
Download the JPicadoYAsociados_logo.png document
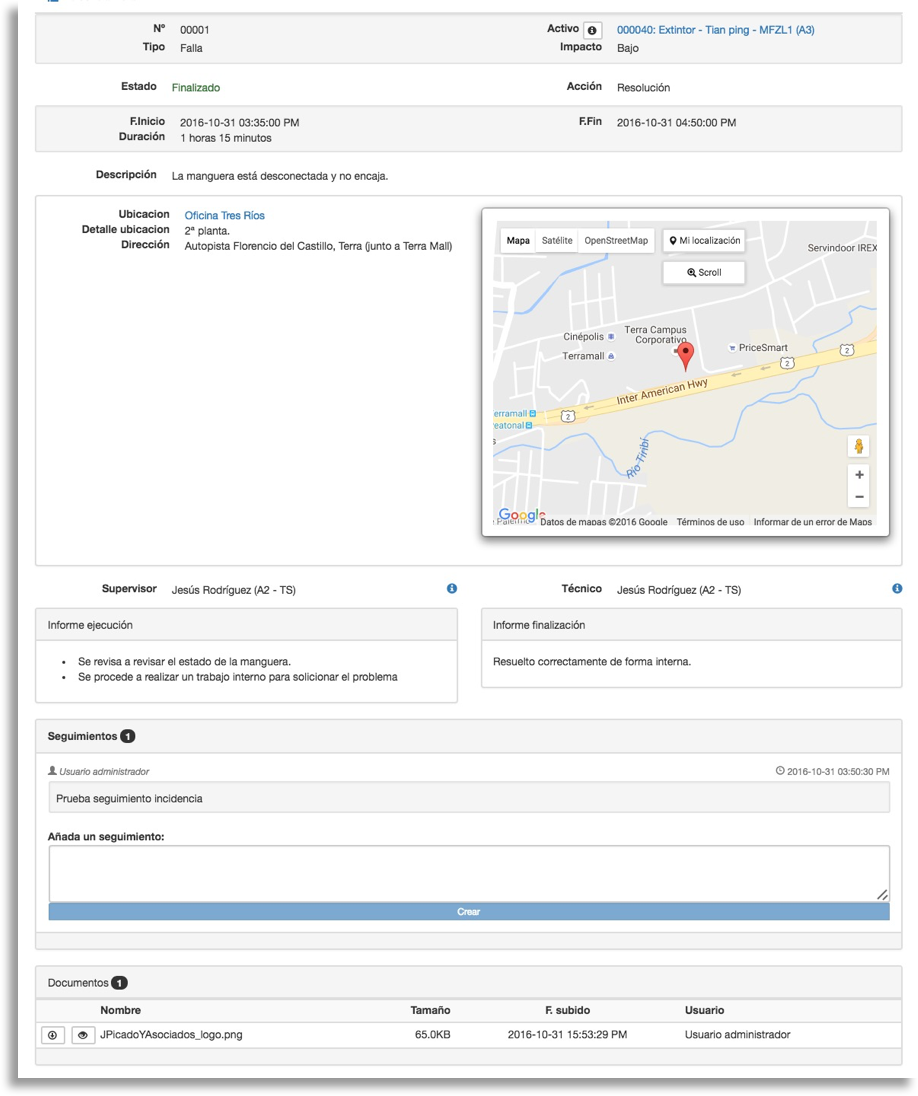coord(53,1035)
